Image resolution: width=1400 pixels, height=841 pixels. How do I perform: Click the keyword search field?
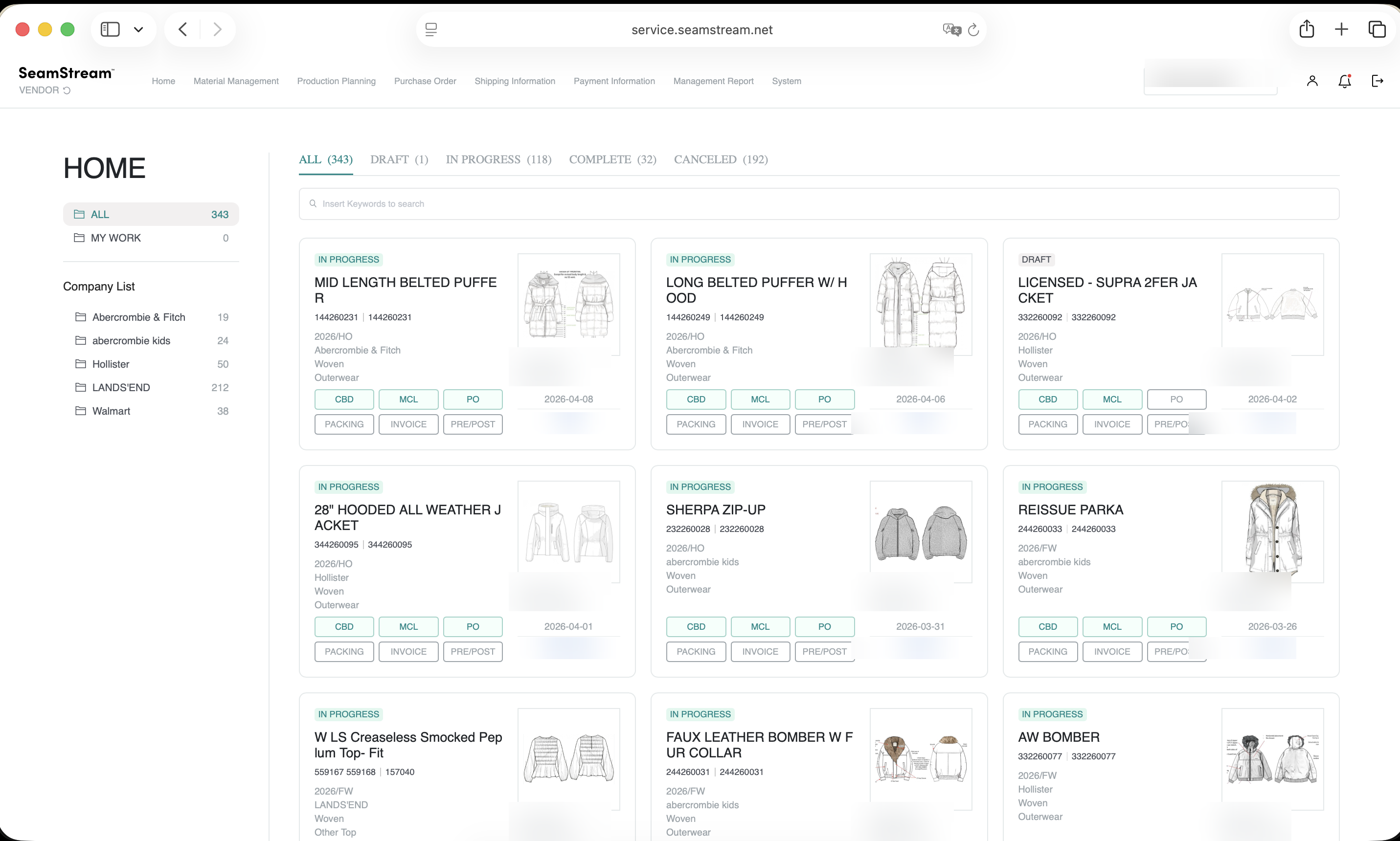[819, 204]
